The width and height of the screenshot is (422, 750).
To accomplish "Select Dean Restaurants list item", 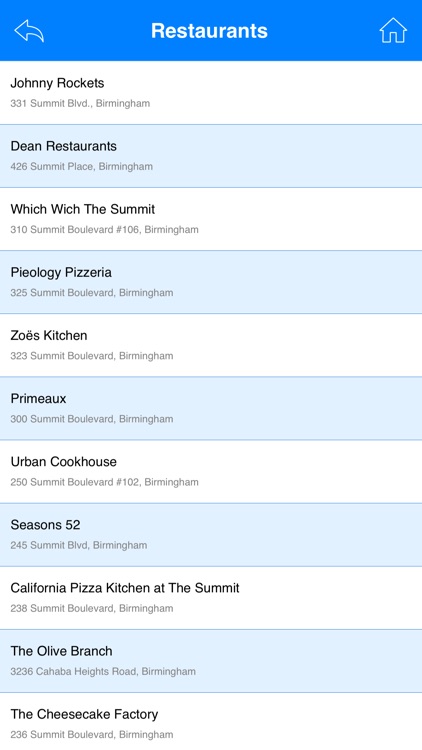I will (211, 156).
